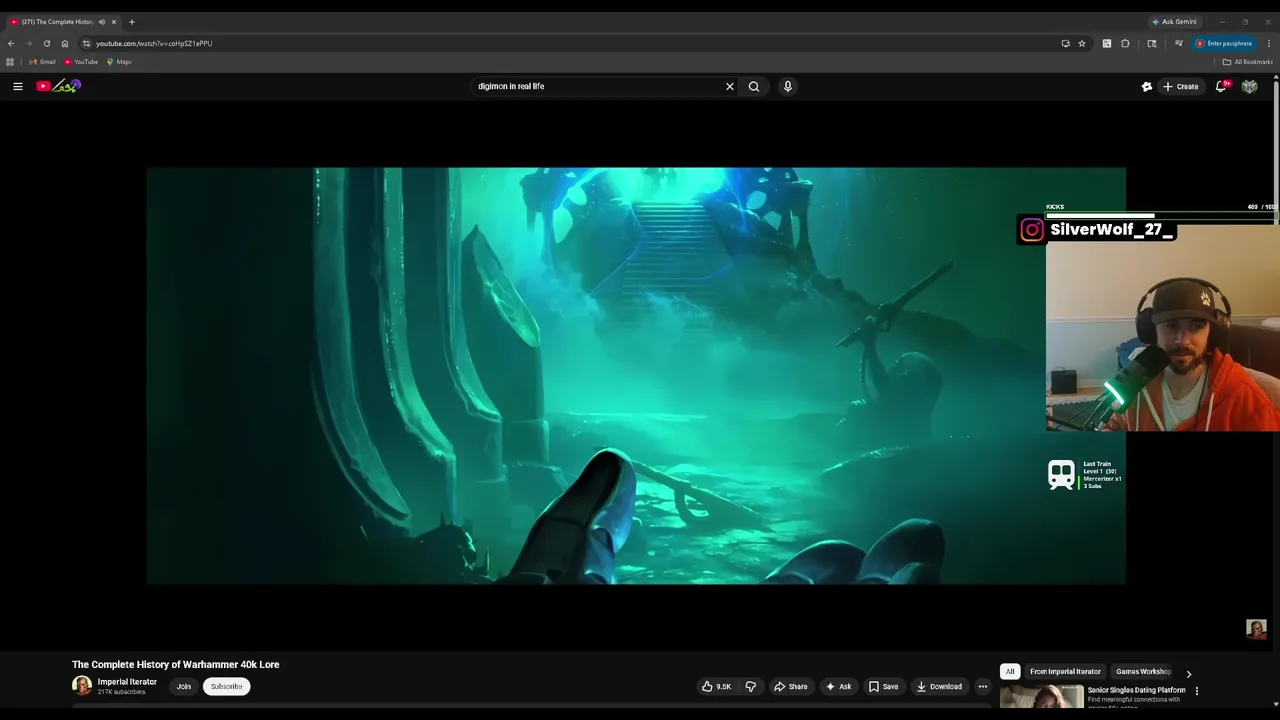
Task: Click the Create button
Action: (1180, 86)
